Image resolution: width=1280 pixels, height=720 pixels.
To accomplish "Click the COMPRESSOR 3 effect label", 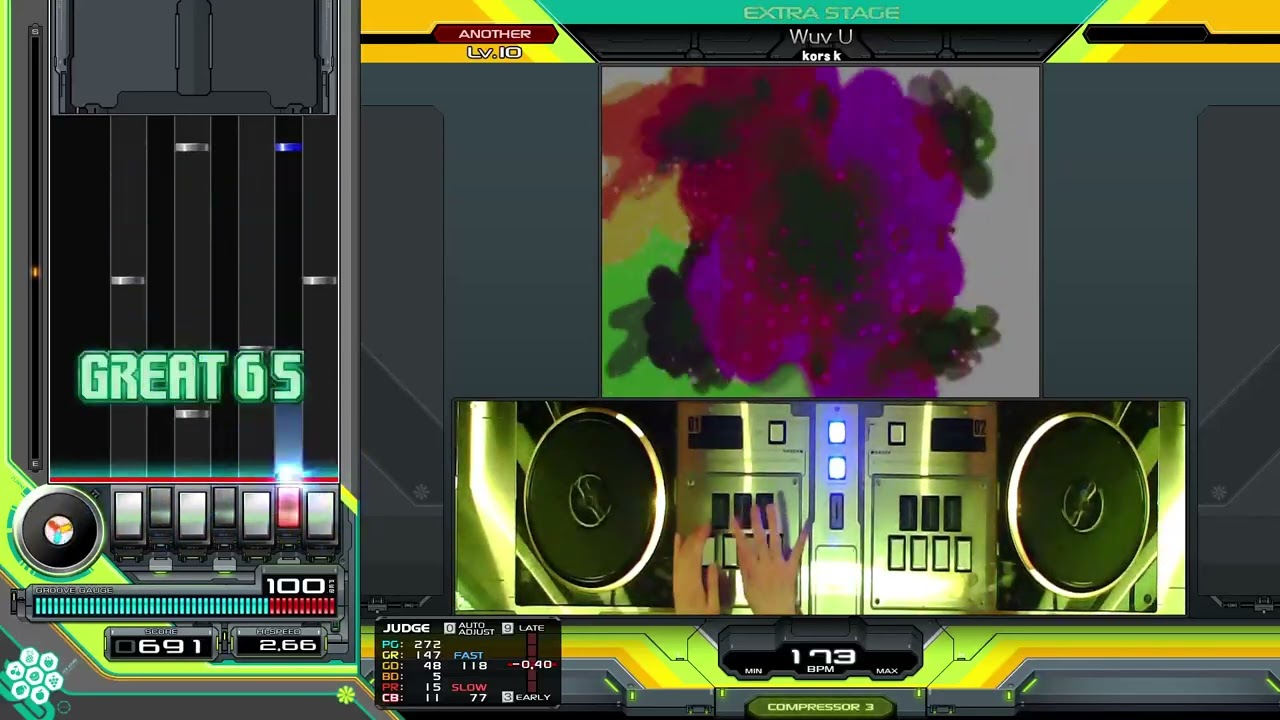I will 820,707.
